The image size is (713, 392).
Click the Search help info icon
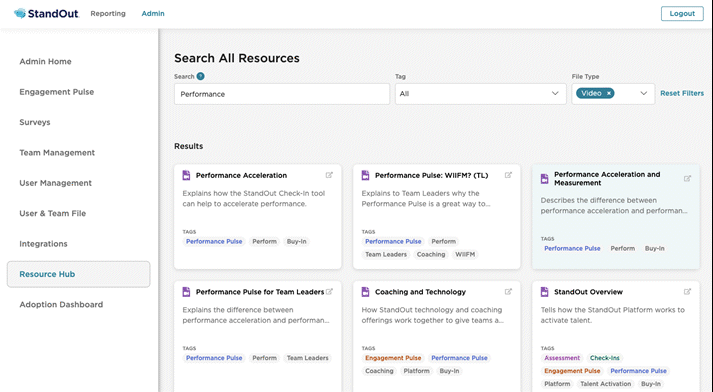(x=201, y=76)
